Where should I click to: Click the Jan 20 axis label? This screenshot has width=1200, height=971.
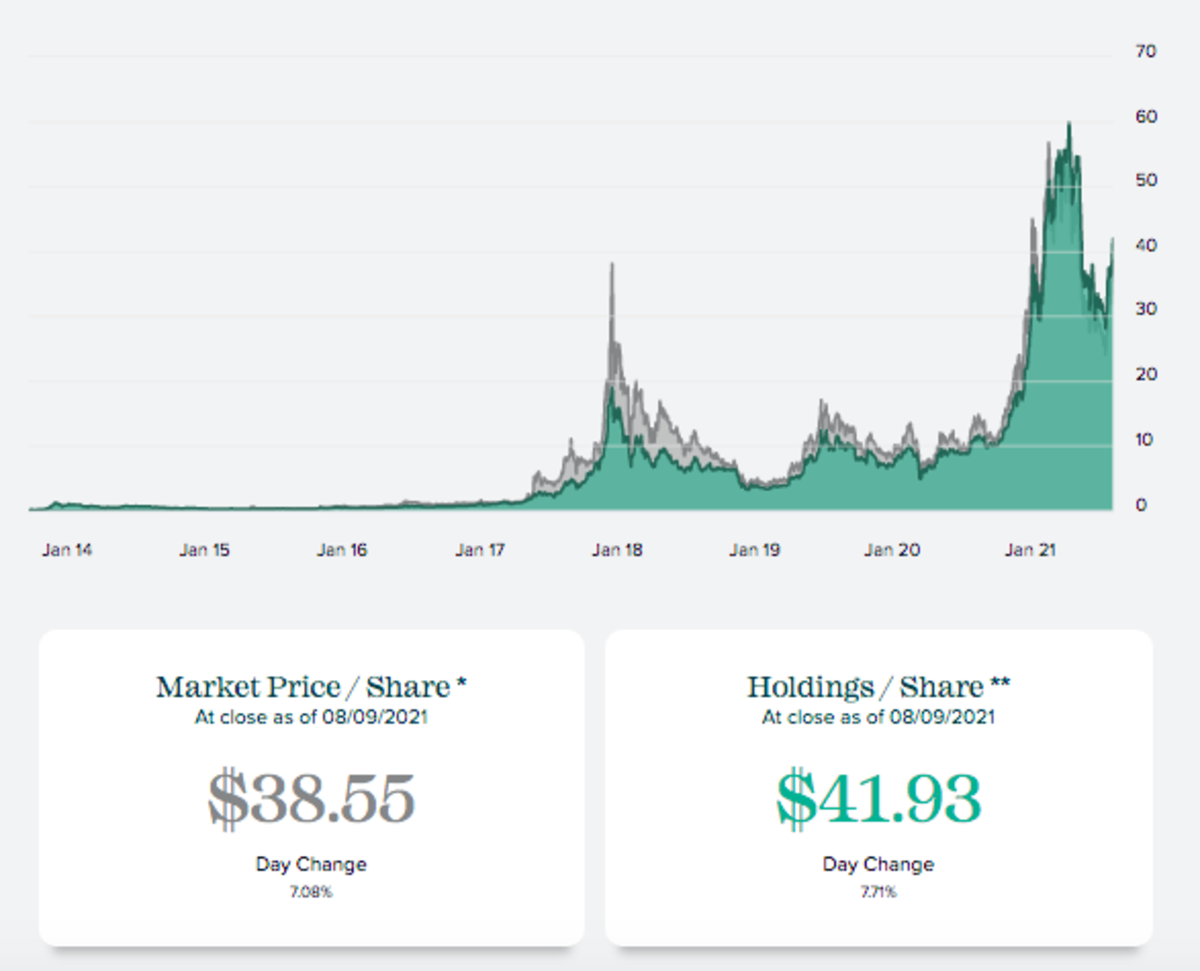[893, 550]
